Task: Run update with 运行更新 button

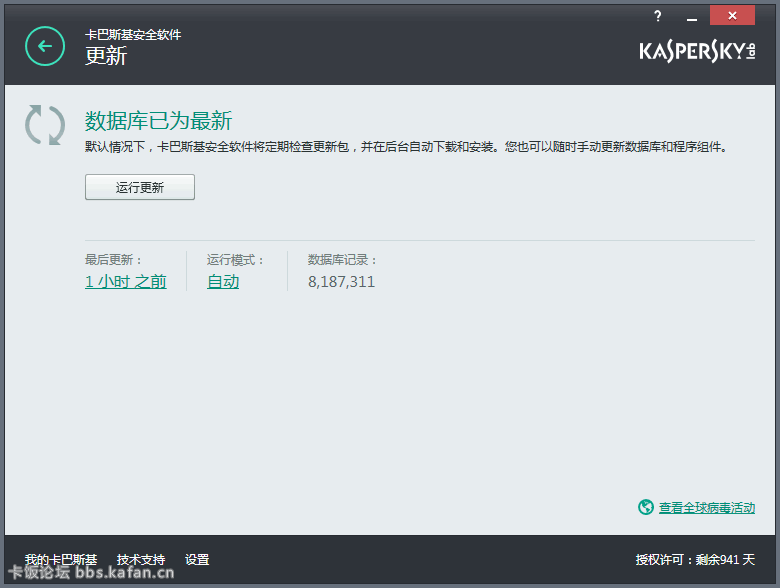Action: click(x=140, y=187)
